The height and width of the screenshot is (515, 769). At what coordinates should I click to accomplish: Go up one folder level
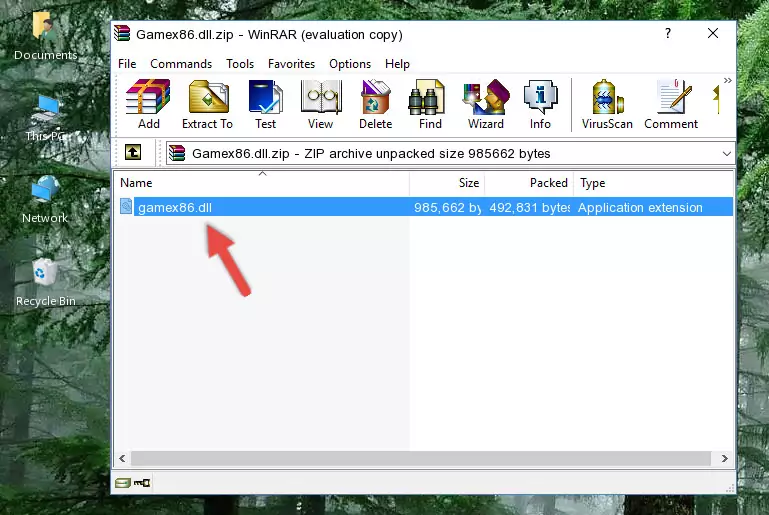133,153
